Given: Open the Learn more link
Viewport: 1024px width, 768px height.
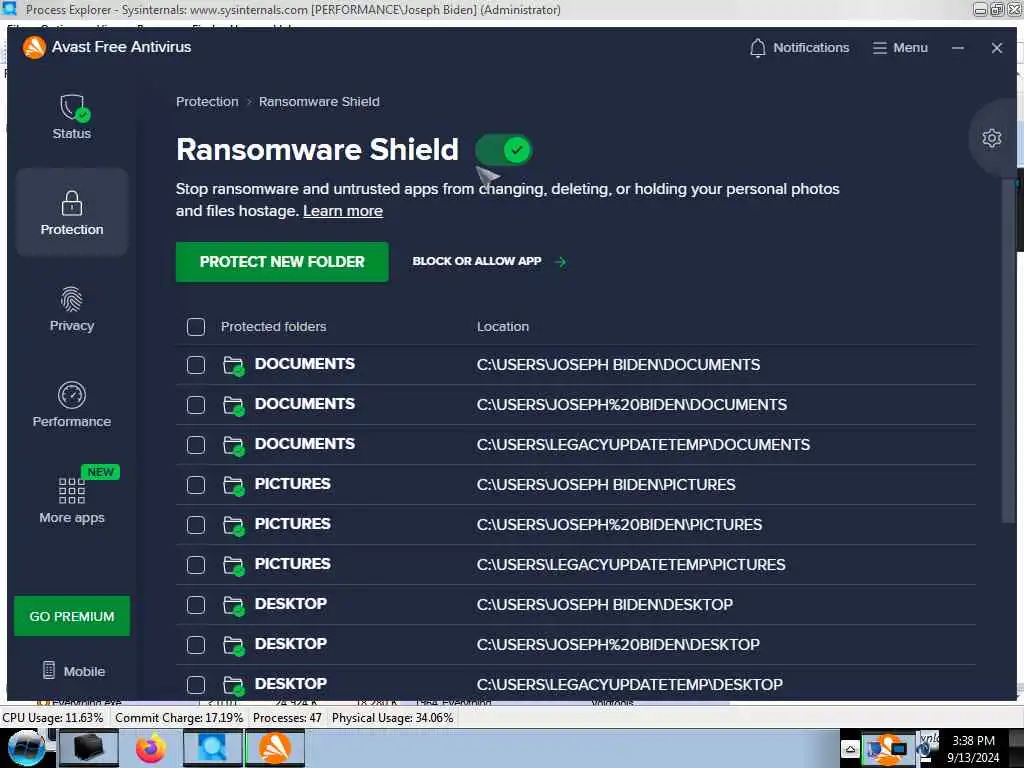Looking at the screenshot, I should tap(343, 211).
